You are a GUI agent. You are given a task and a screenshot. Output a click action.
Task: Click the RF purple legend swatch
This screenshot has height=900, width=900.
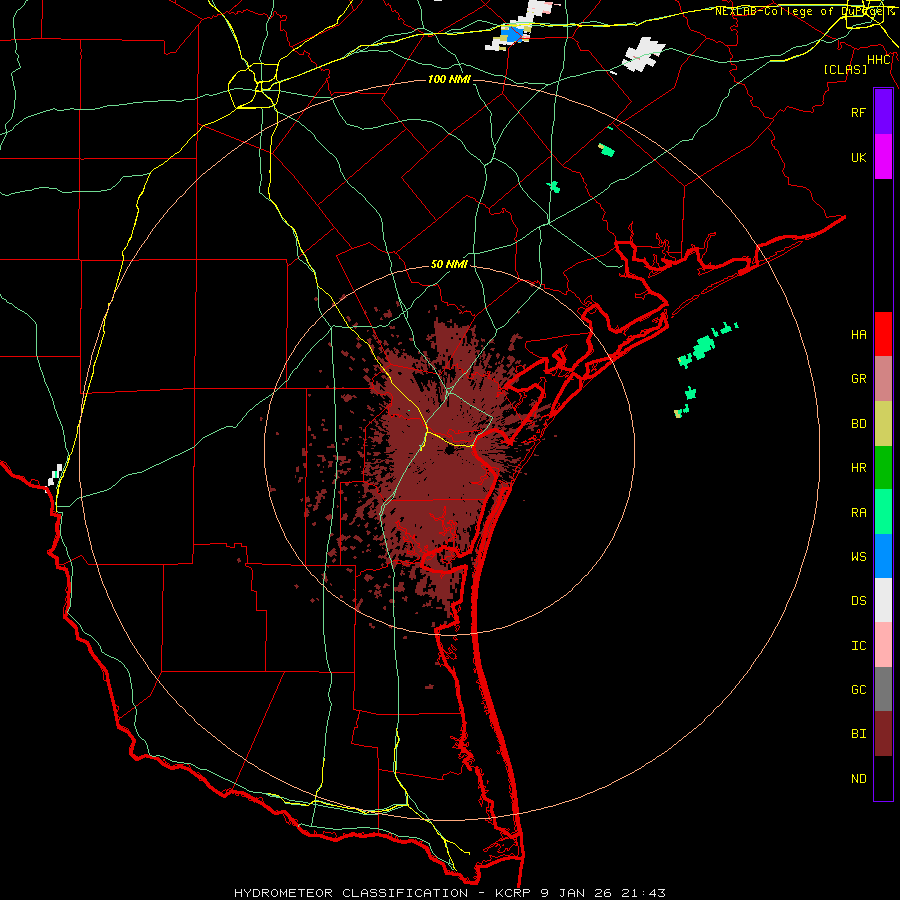click(x=883, y=112)
